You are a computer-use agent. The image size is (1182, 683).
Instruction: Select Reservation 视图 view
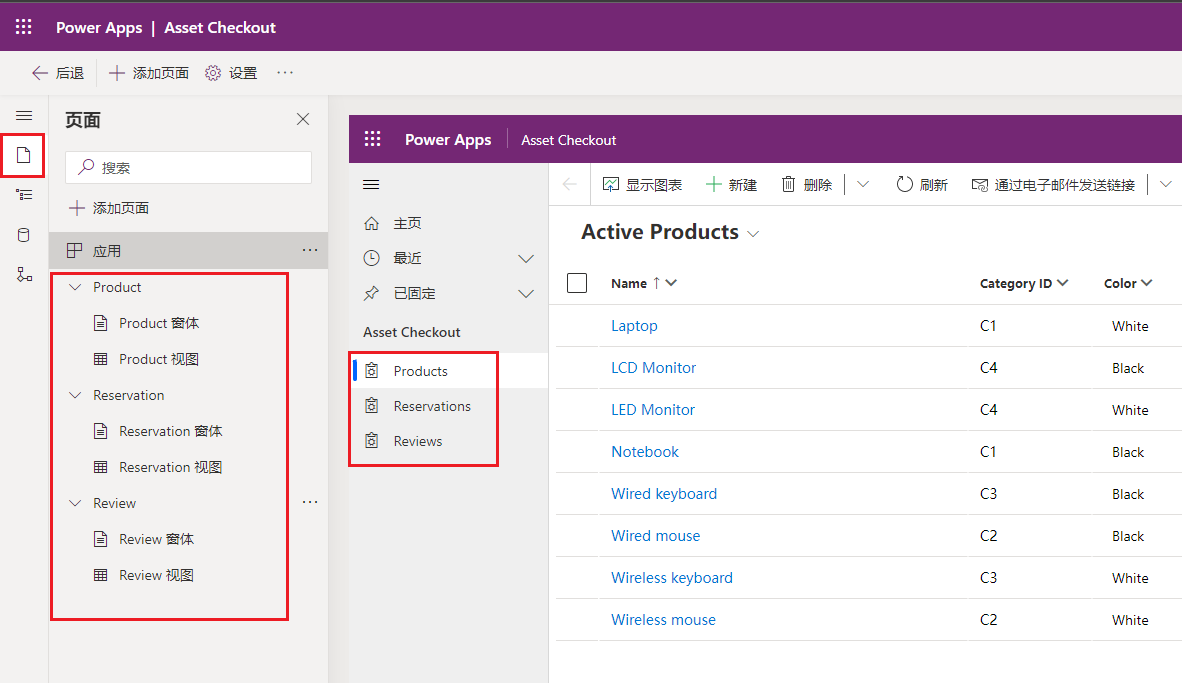tap(170, 467)
